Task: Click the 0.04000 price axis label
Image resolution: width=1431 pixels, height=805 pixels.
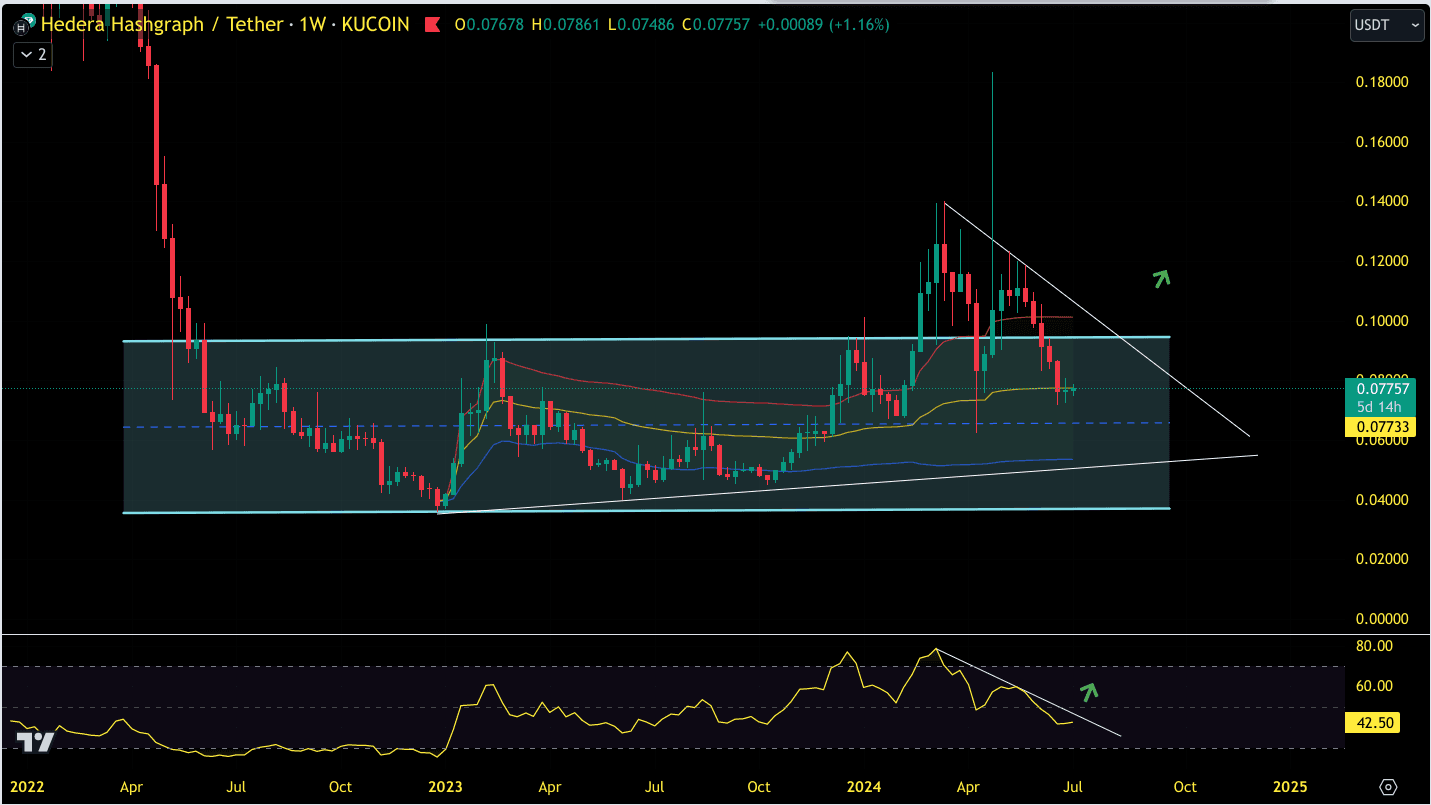Action: [x=1382, y=500]
